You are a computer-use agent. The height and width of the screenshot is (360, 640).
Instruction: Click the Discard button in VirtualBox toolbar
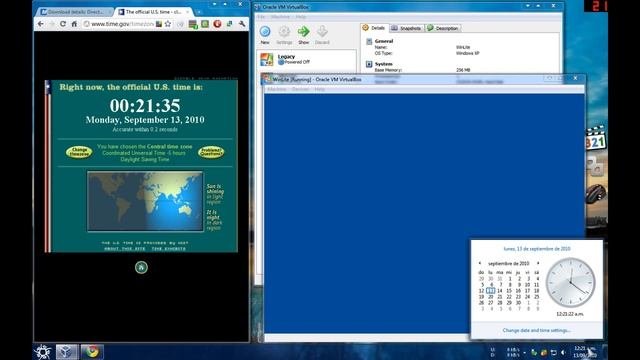322,35
